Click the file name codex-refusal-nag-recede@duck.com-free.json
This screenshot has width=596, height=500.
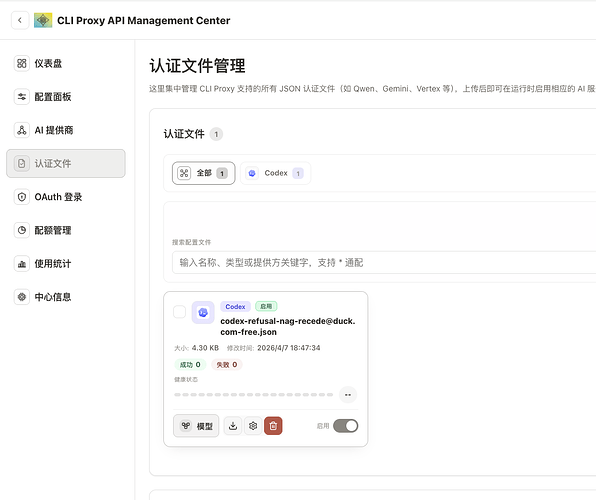point(288,327)
